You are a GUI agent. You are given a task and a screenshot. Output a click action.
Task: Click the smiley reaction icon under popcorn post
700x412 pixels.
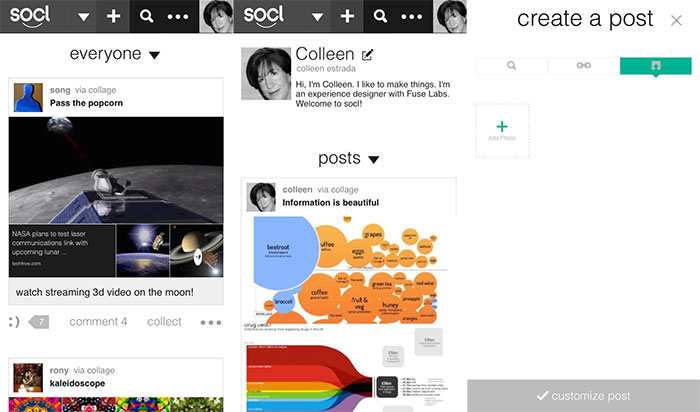coord(14,322)
